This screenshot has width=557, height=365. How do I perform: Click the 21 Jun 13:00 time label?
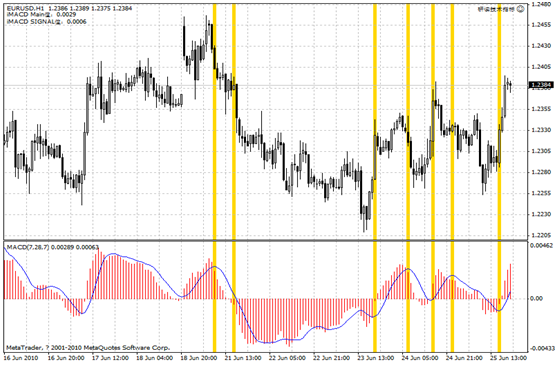coord(243,358)
